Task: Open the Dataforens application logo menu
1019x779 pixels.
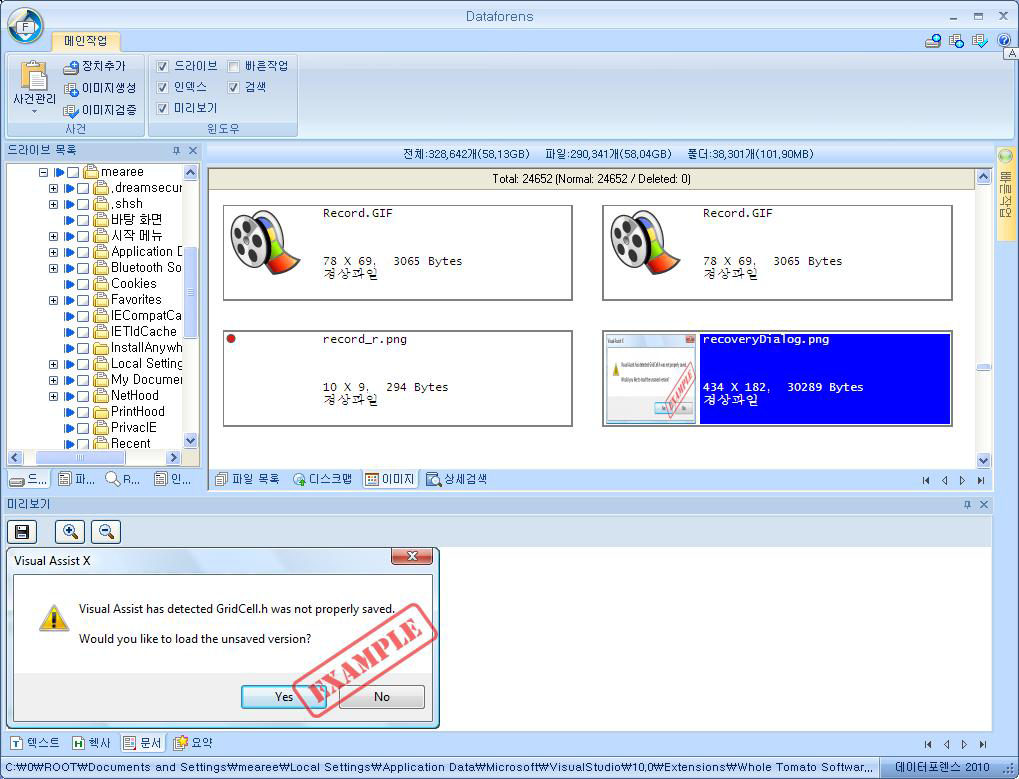Action: (25, 26)
